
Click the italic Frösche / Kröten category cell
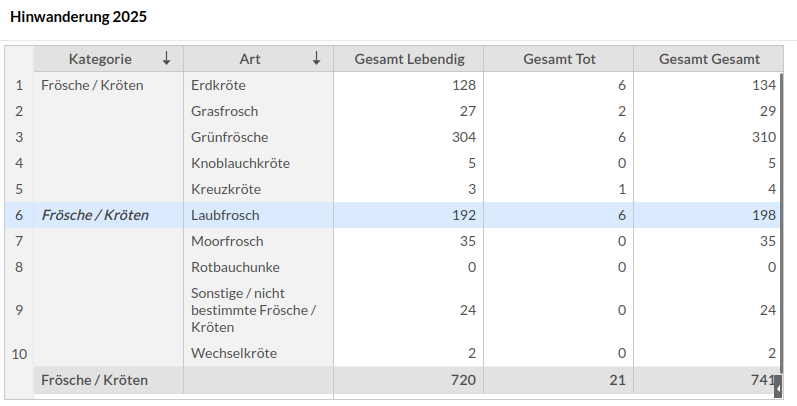click(95, 215)
